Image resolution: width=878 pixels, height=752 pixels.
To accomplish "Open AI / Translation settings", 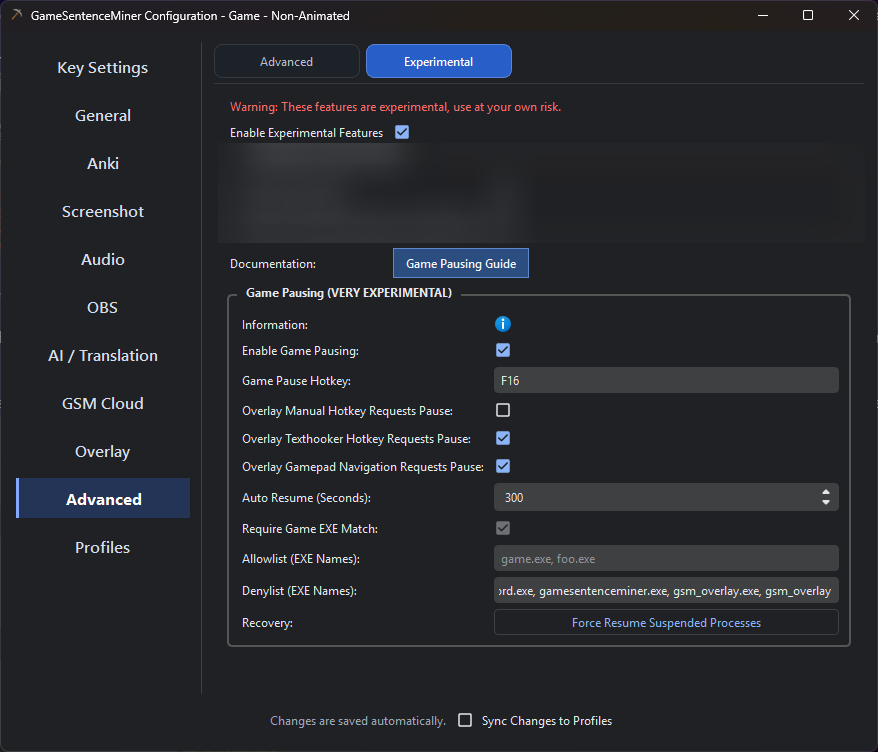I will pos(102,356).
